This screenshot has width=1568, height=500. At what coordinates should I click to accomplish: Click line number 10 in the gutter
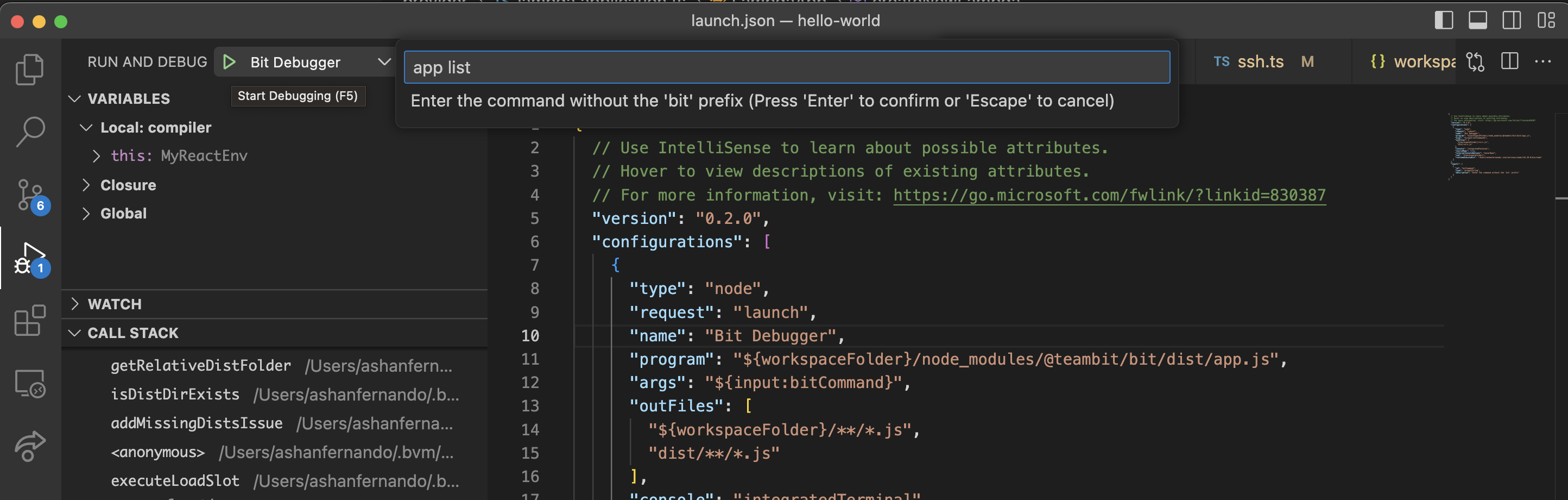530,335
